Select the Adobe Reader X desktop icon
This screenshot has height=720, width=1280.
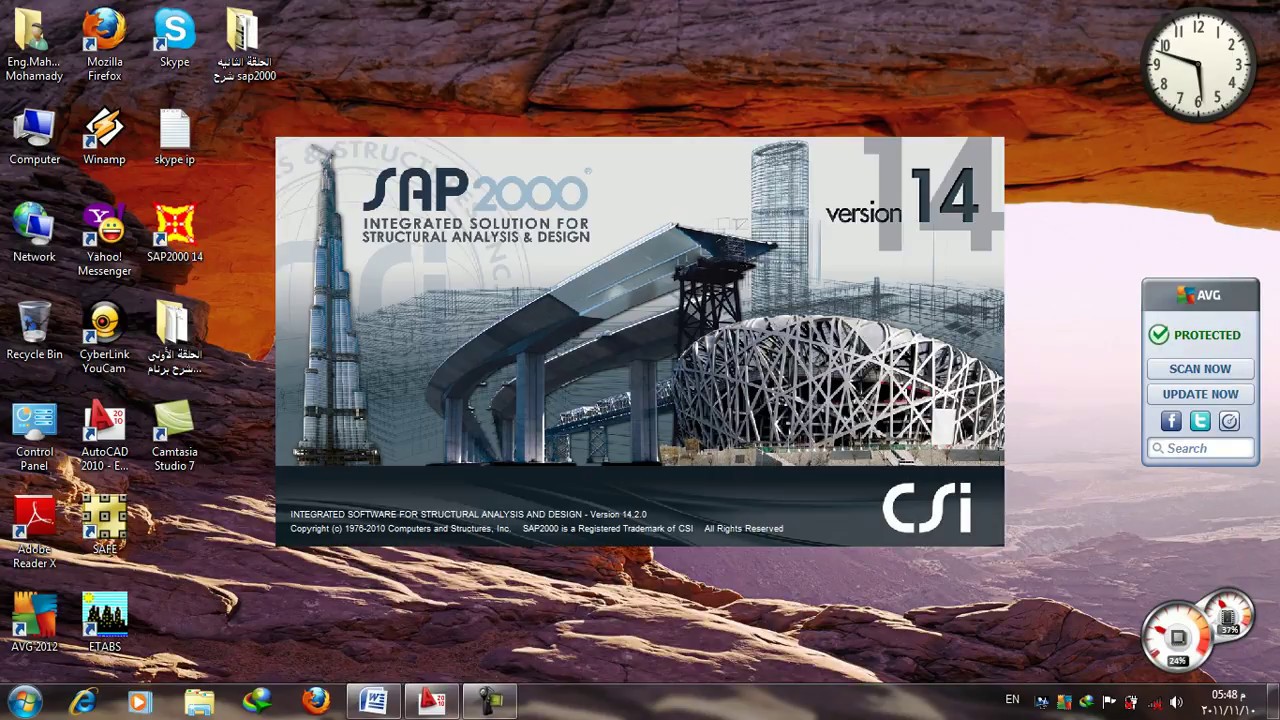click(x=34, y=532)
